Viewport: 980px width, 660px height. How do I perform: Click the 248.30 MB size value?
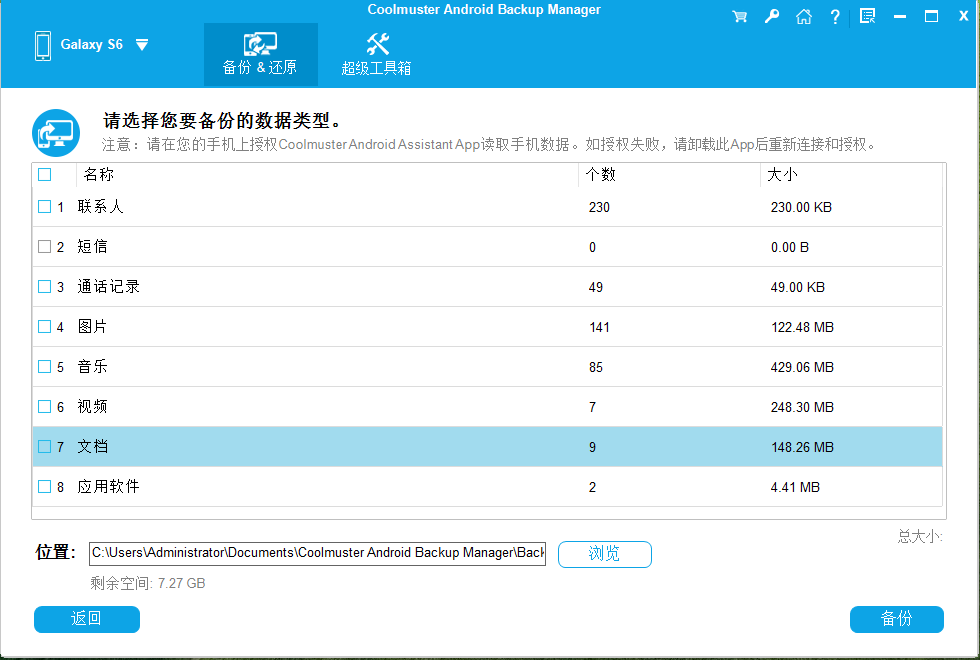pyautogui.click(x=802, y=408)
